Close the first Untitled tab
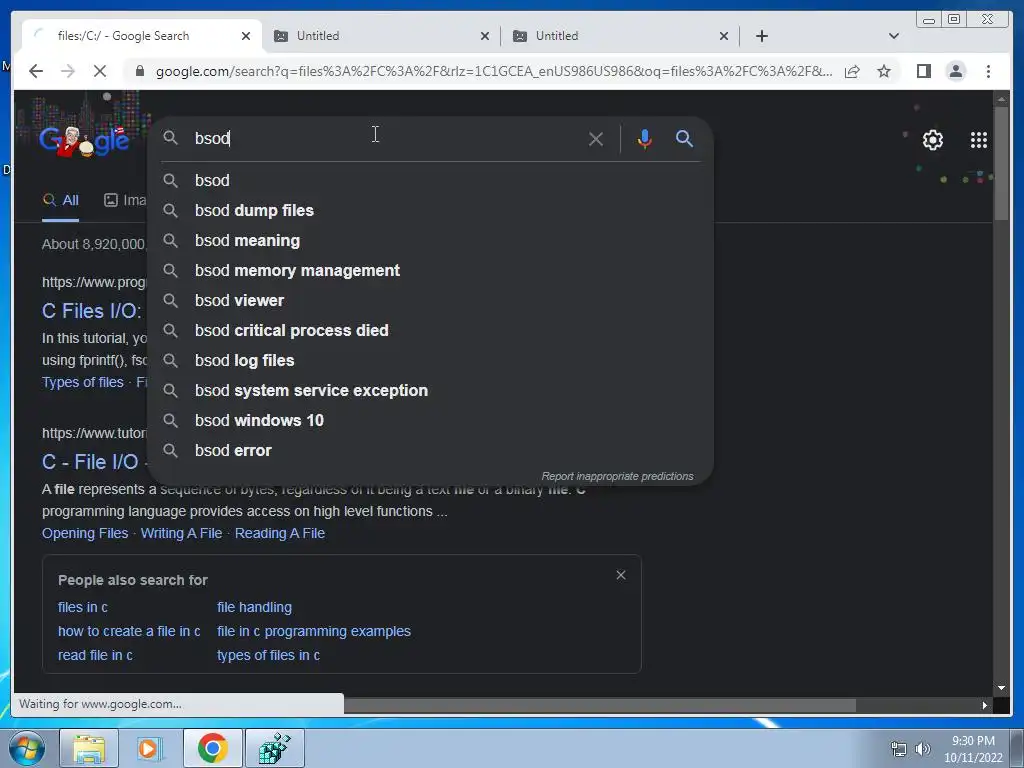The width and height of the screenshot is (1024, 768). (x=485, y=36)
